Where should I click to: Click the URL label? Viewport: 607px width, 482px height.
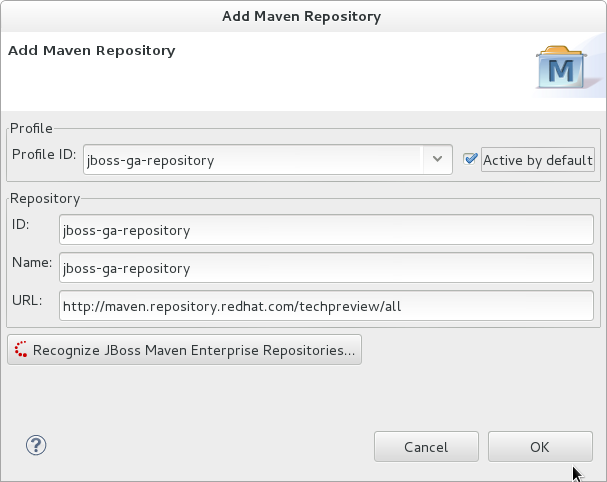point(27,300)
